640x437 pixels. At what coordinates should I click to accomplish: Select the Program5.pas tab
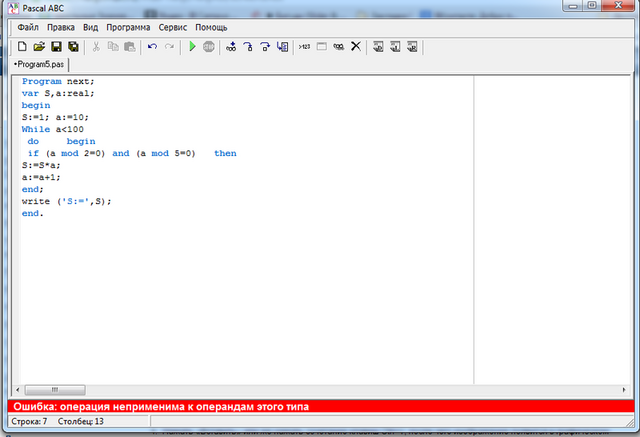[40, 64]
